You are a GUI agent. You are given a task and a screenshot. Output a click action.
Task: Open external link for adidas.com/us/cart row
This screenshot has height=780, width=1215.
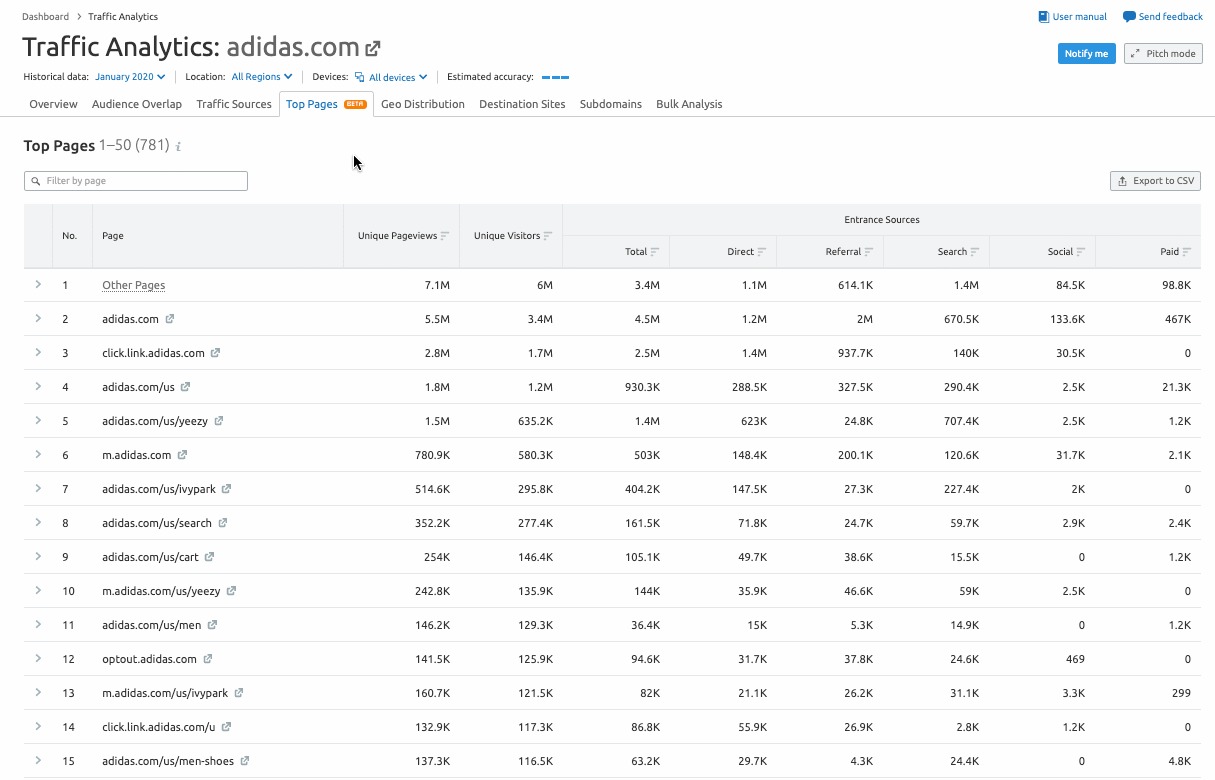tap(210, 557)
